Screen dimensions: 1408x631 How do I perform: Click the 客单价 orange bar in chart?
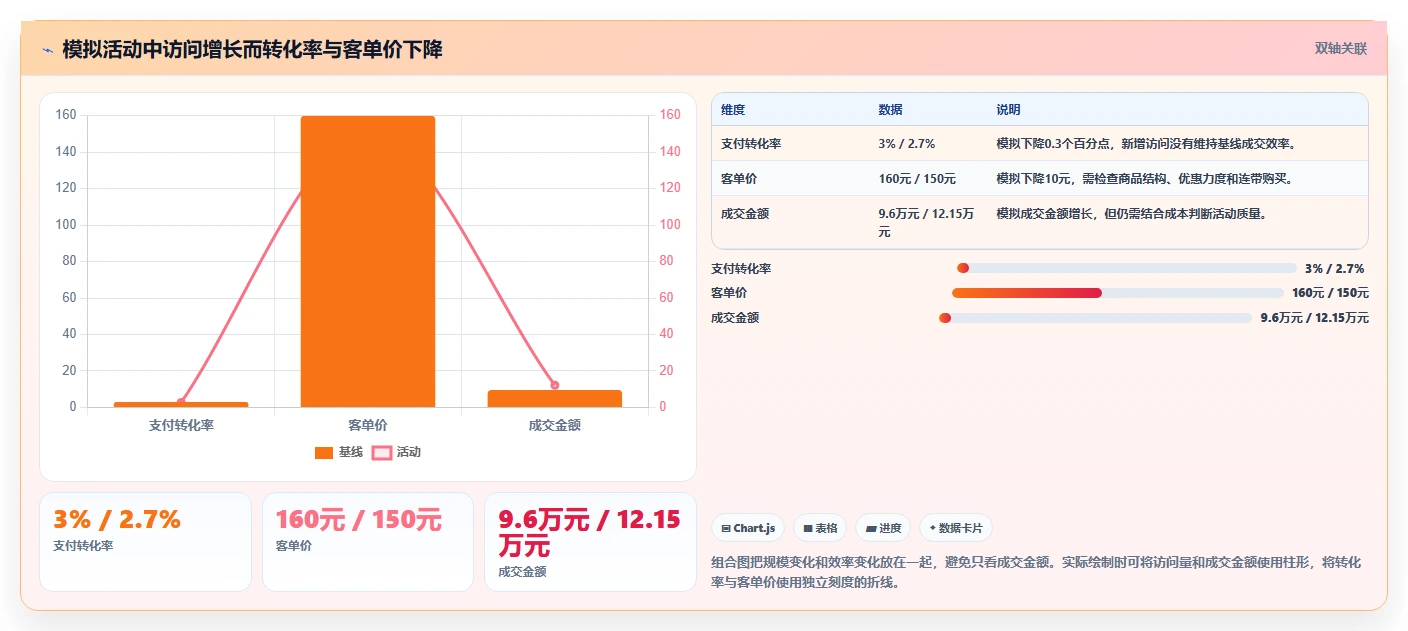(368, 261)
